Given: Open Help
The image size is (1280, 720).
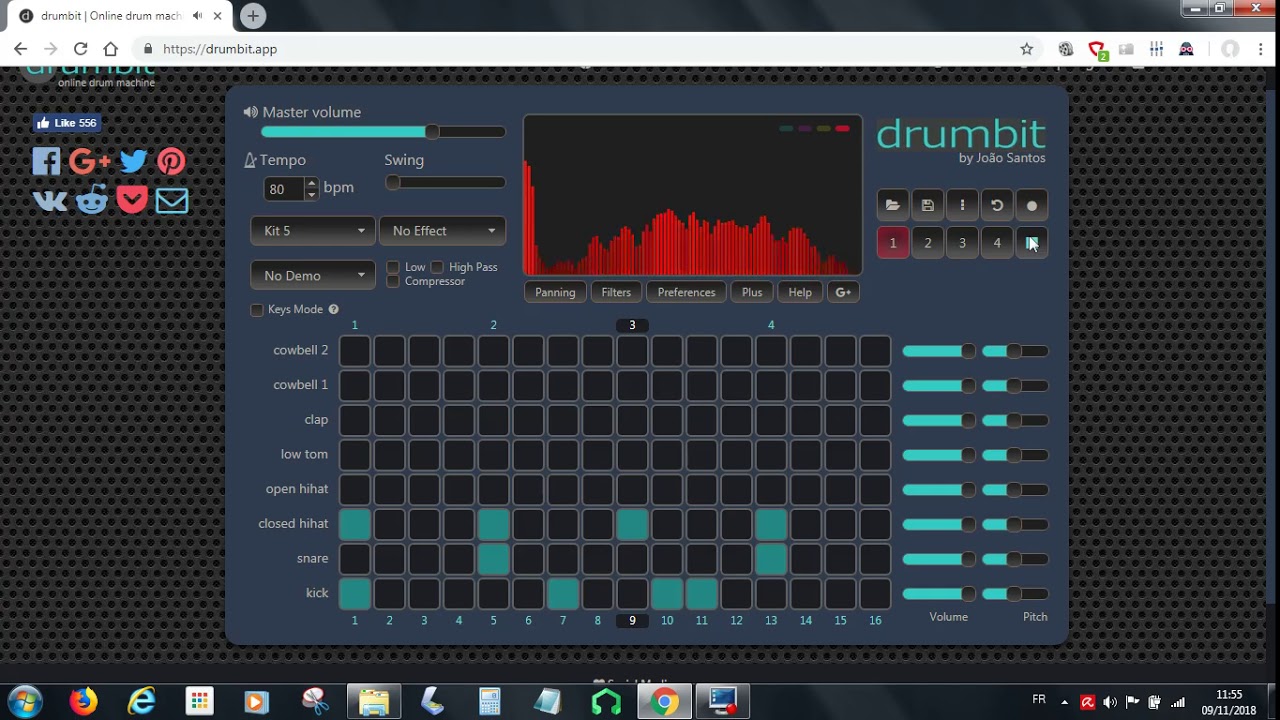Looking at the screenshot, I should pos(800,292).
